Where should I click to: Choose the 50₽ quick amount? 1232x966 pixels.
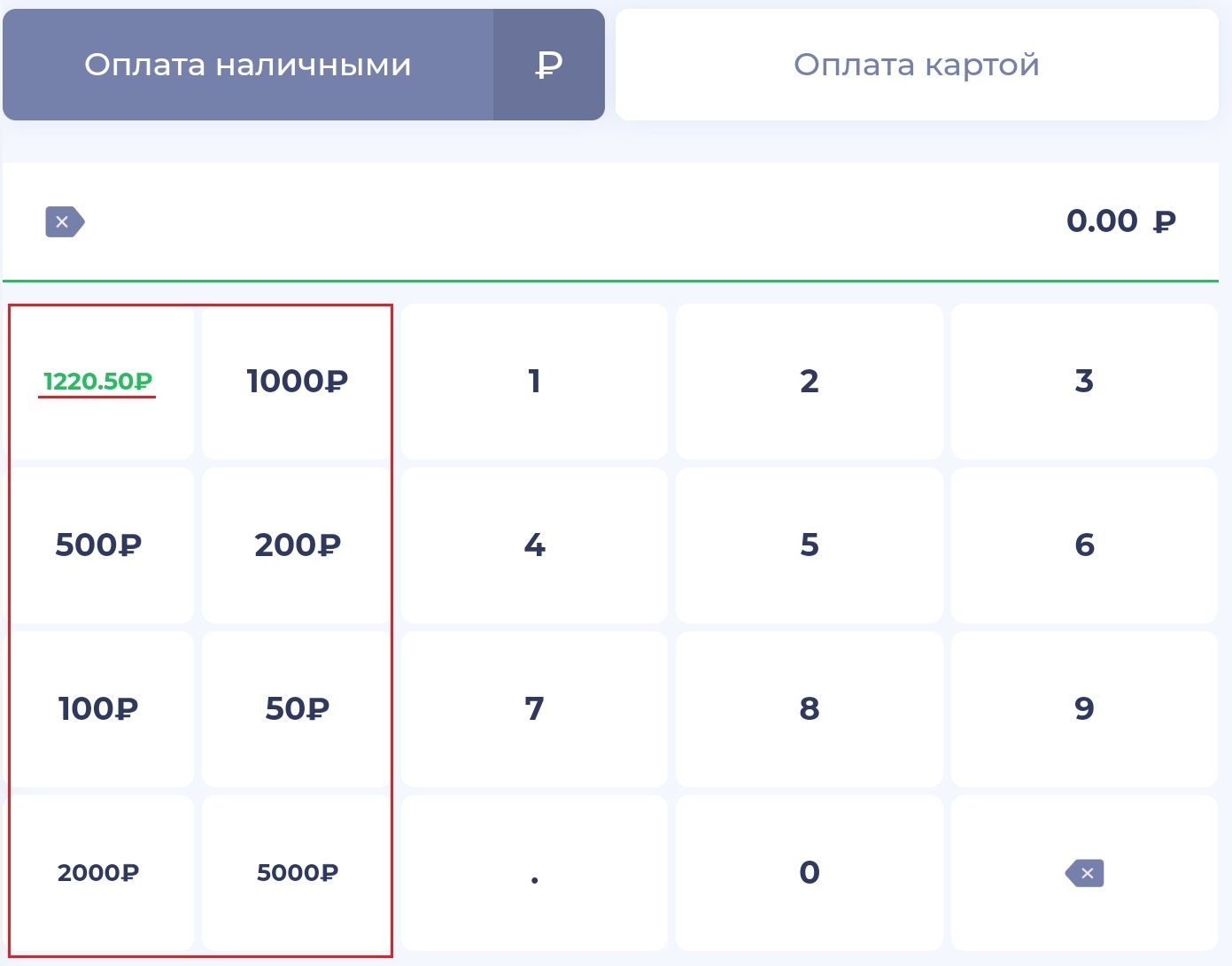click(298, 709)
